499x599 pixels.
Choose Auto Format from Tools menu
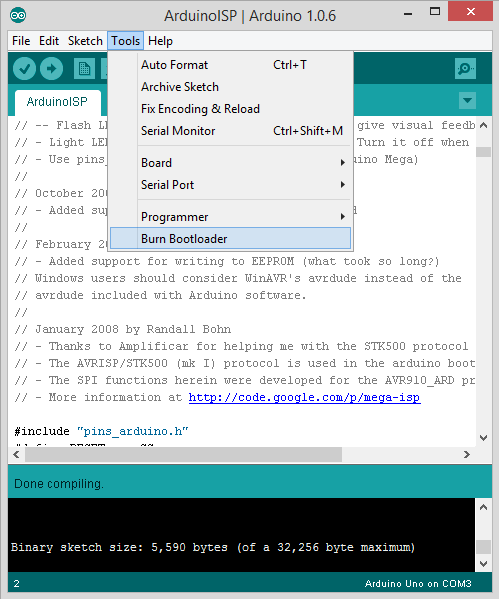point(230,65)
